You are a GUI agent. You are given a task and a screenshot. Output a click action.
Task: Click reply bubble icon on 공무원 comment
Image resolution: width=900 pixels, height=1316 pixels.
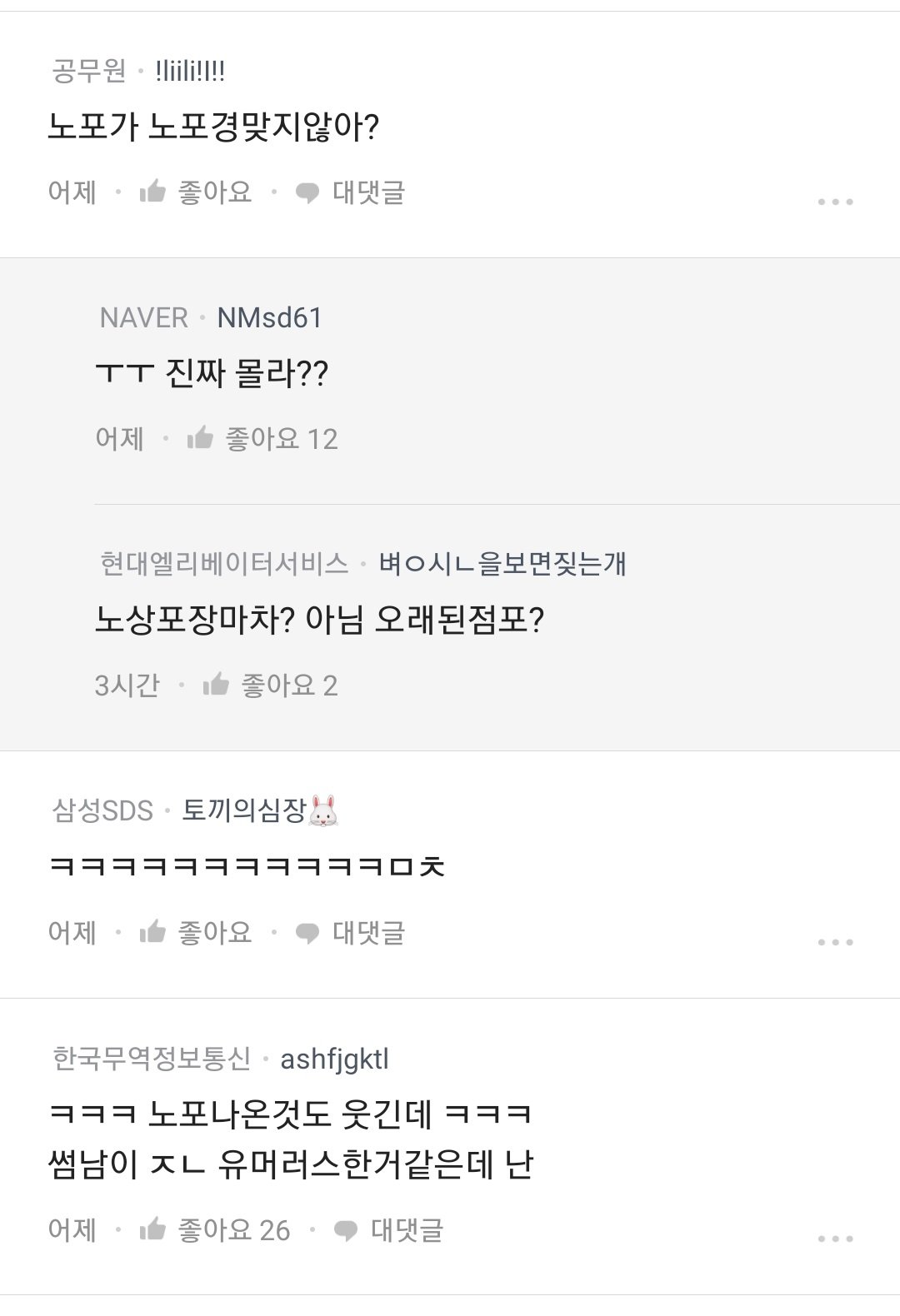[307, 193]
